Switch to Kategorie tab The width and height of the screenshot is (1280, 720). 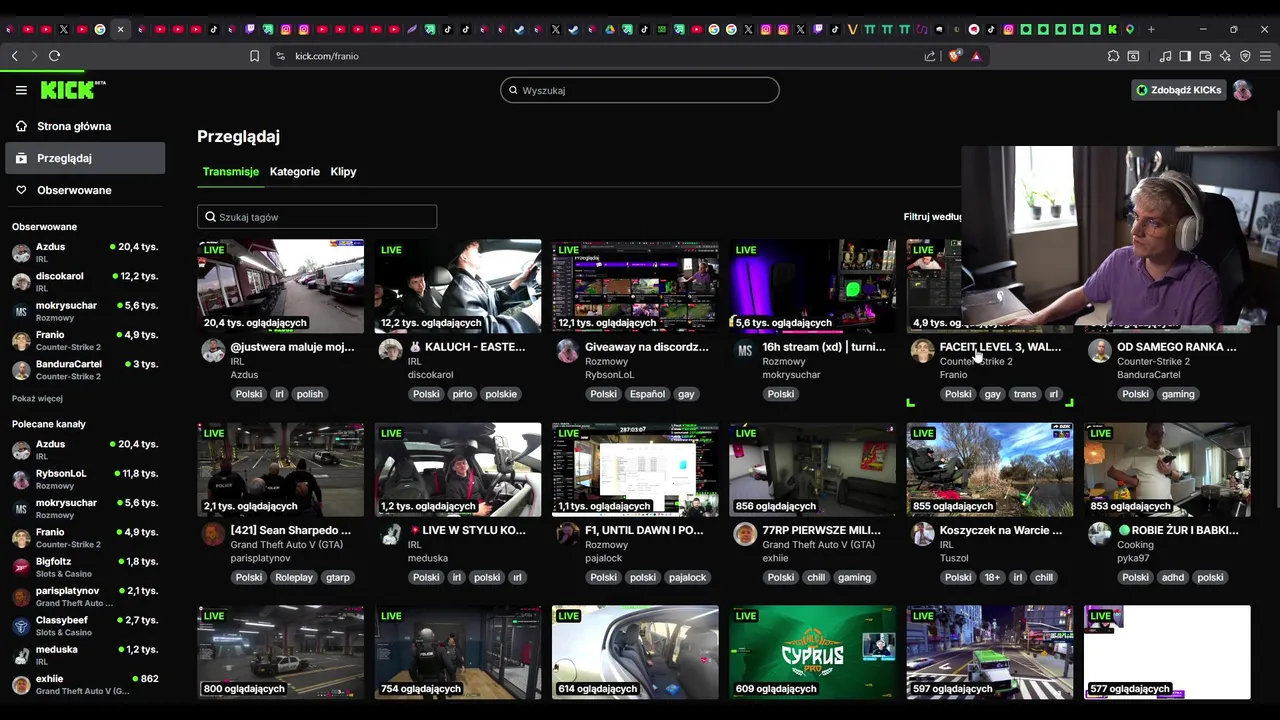click(x=295, y=172)
